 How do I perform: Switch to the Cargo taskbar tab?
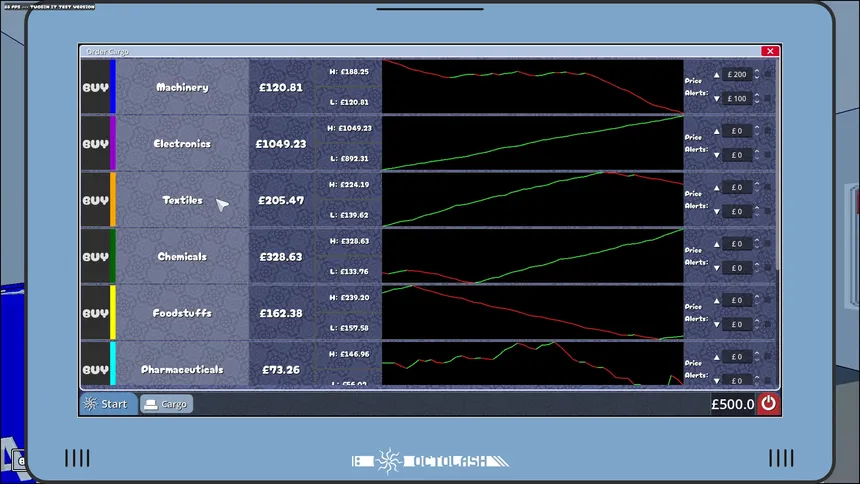click(166, 404)
